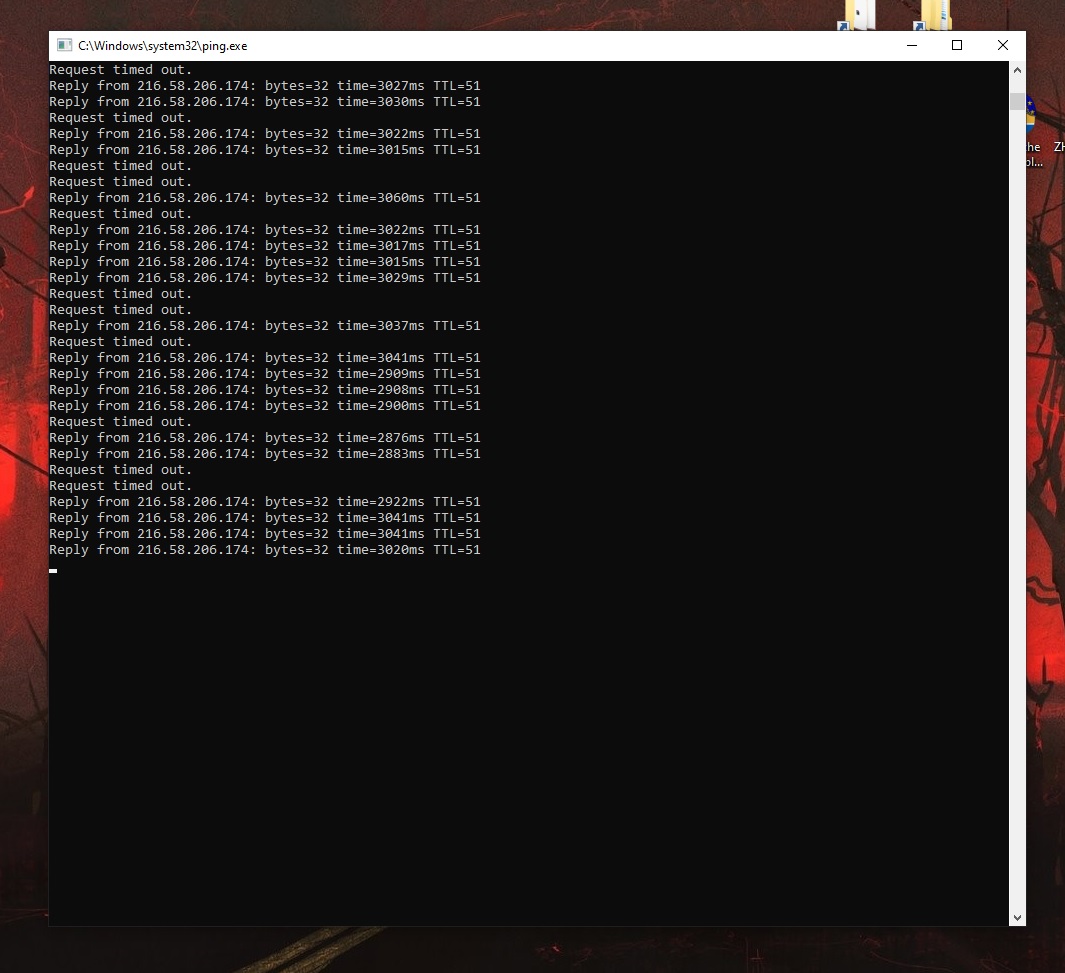The height and width of the screenshot is (973, 1065).
Task: Click the console scrollbar up arrow
Action: click(1017, 70)
